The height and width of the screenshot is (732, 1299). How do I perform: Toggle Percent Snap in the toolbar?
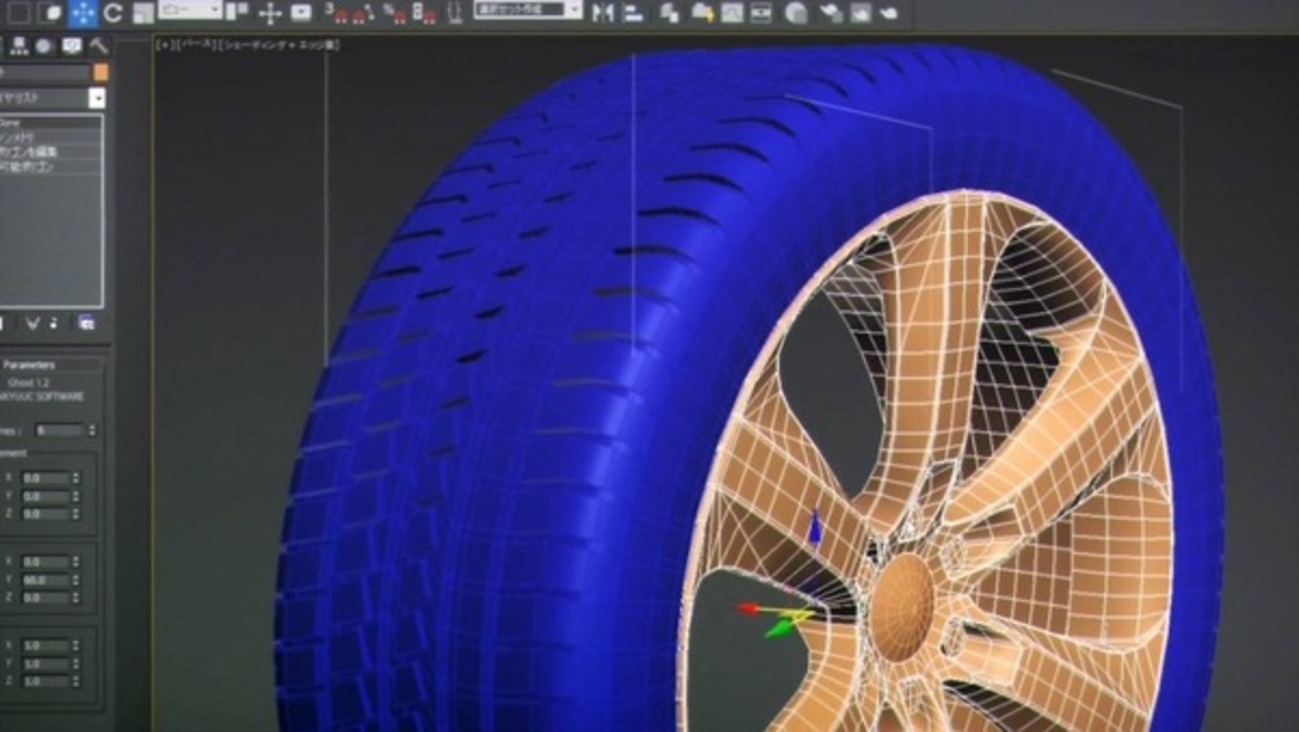(x=395, y=12)
